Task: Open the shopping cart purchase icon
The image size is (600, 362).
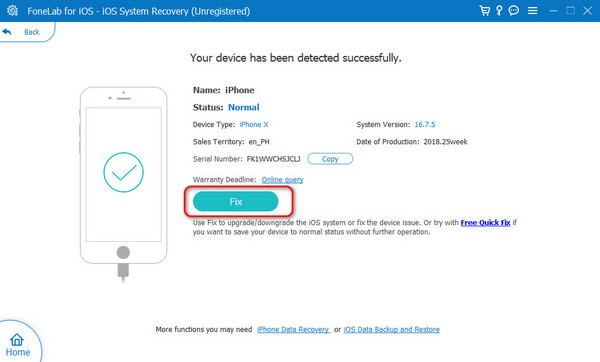Action: [484, 11]
